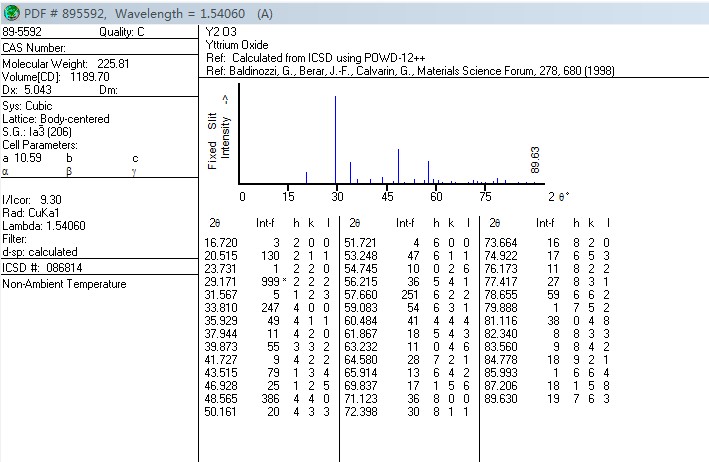This screenshot has height=462, width=709.
Task: Click the 2θ value 43.515
Action: (221, 373)
